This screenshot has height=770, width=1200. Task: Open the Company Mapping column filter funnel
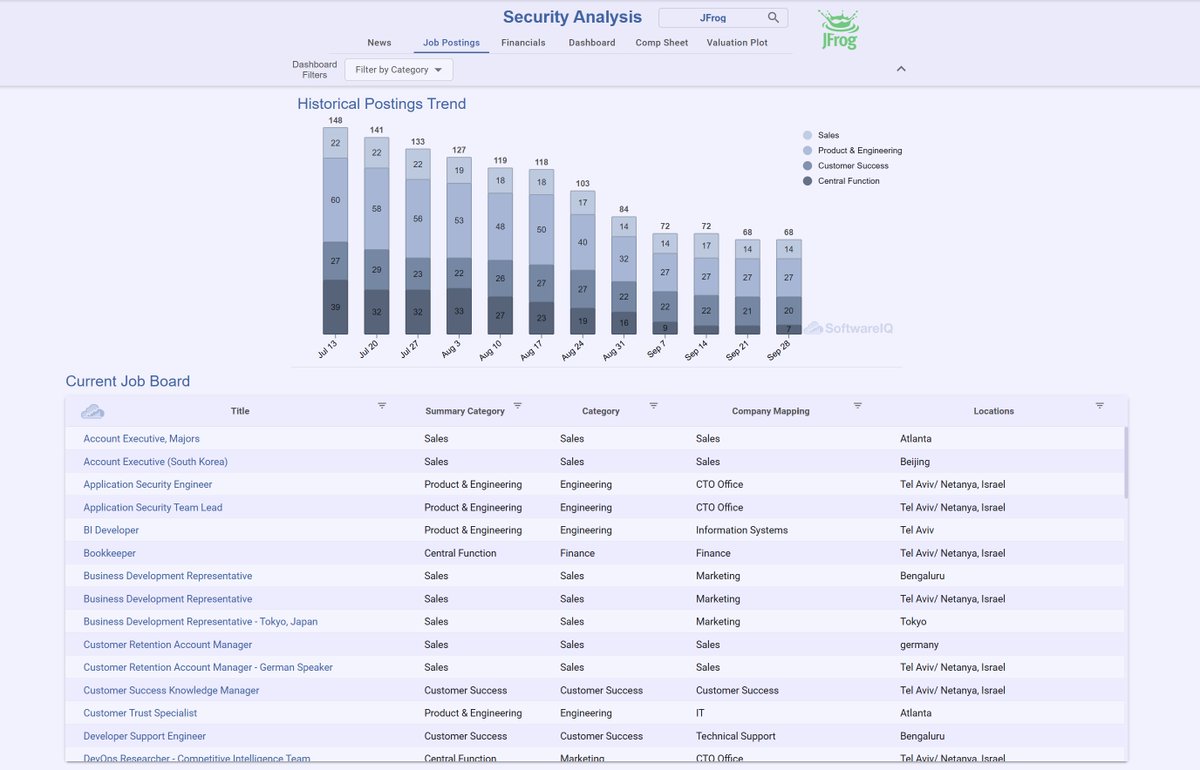point(857,406)
